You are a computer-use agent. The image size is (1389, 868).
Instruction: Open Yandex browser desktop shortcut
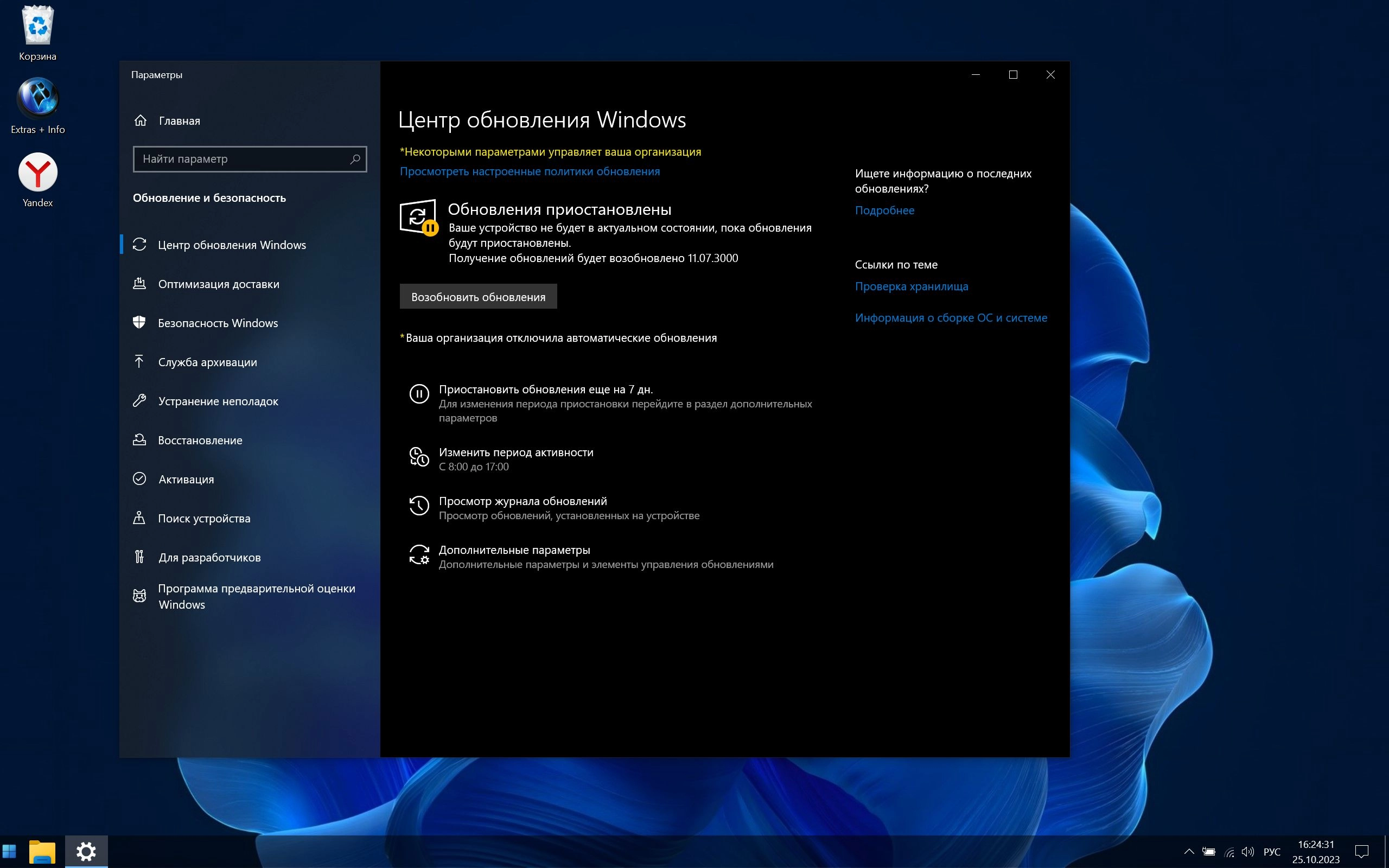tap(38, 172)
